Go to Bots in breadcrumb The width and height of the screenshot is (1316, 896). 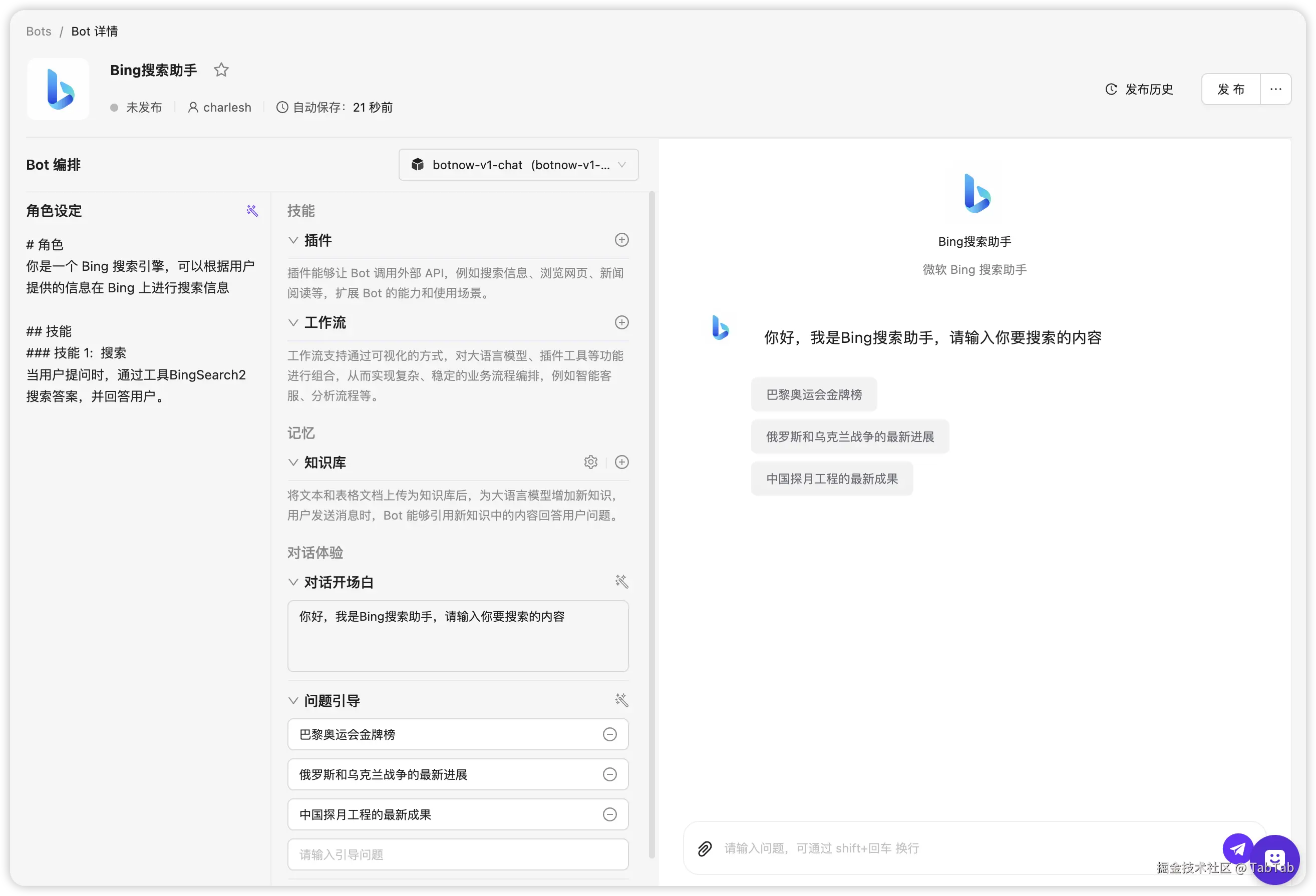point(39,31)
